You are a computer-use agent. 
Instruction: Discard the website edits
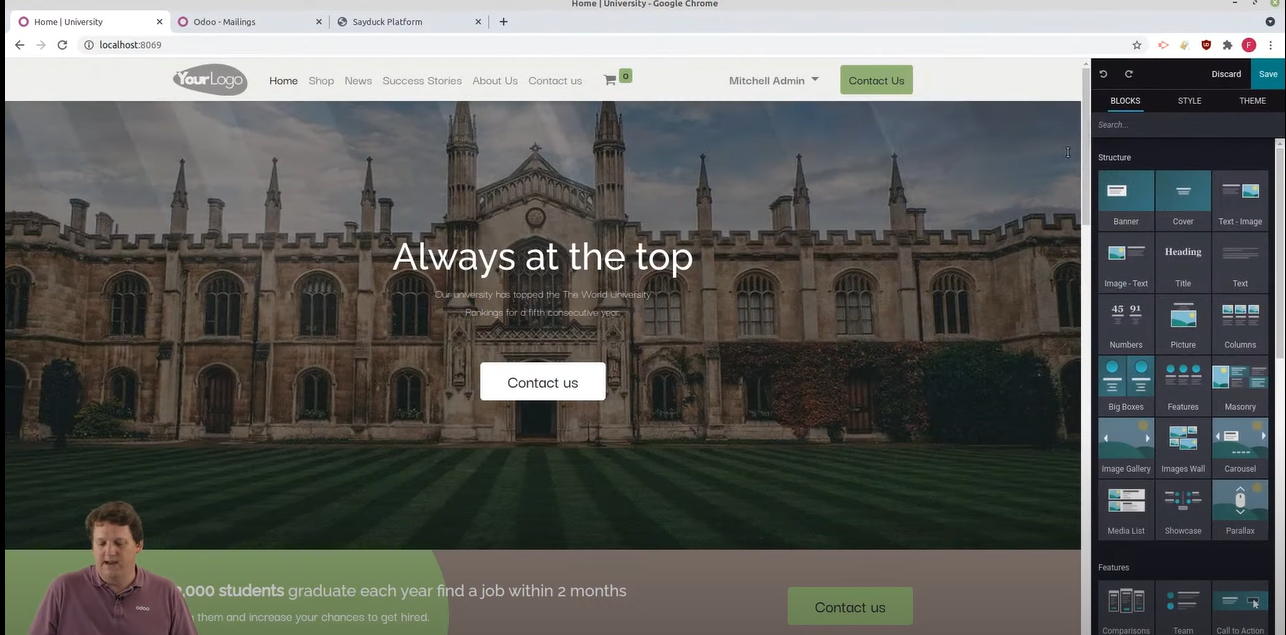point(1226,74)
